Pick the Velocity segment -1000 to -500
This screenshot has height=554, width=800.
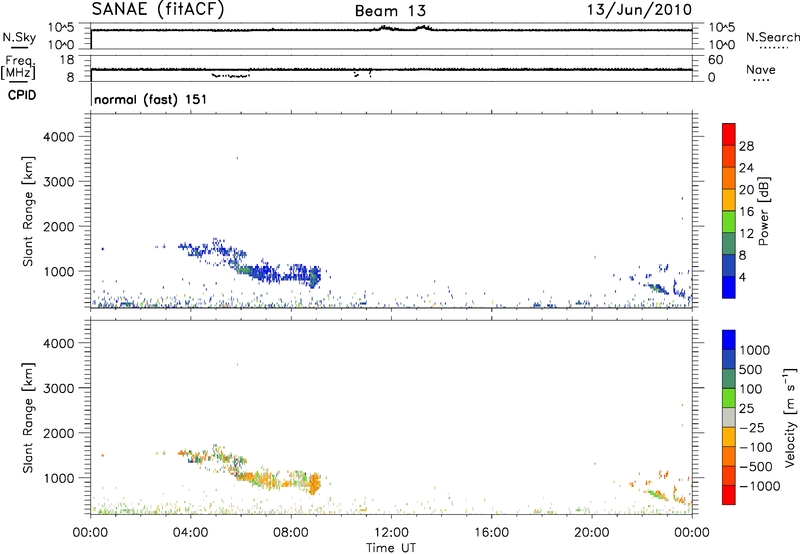coord(729,475)
